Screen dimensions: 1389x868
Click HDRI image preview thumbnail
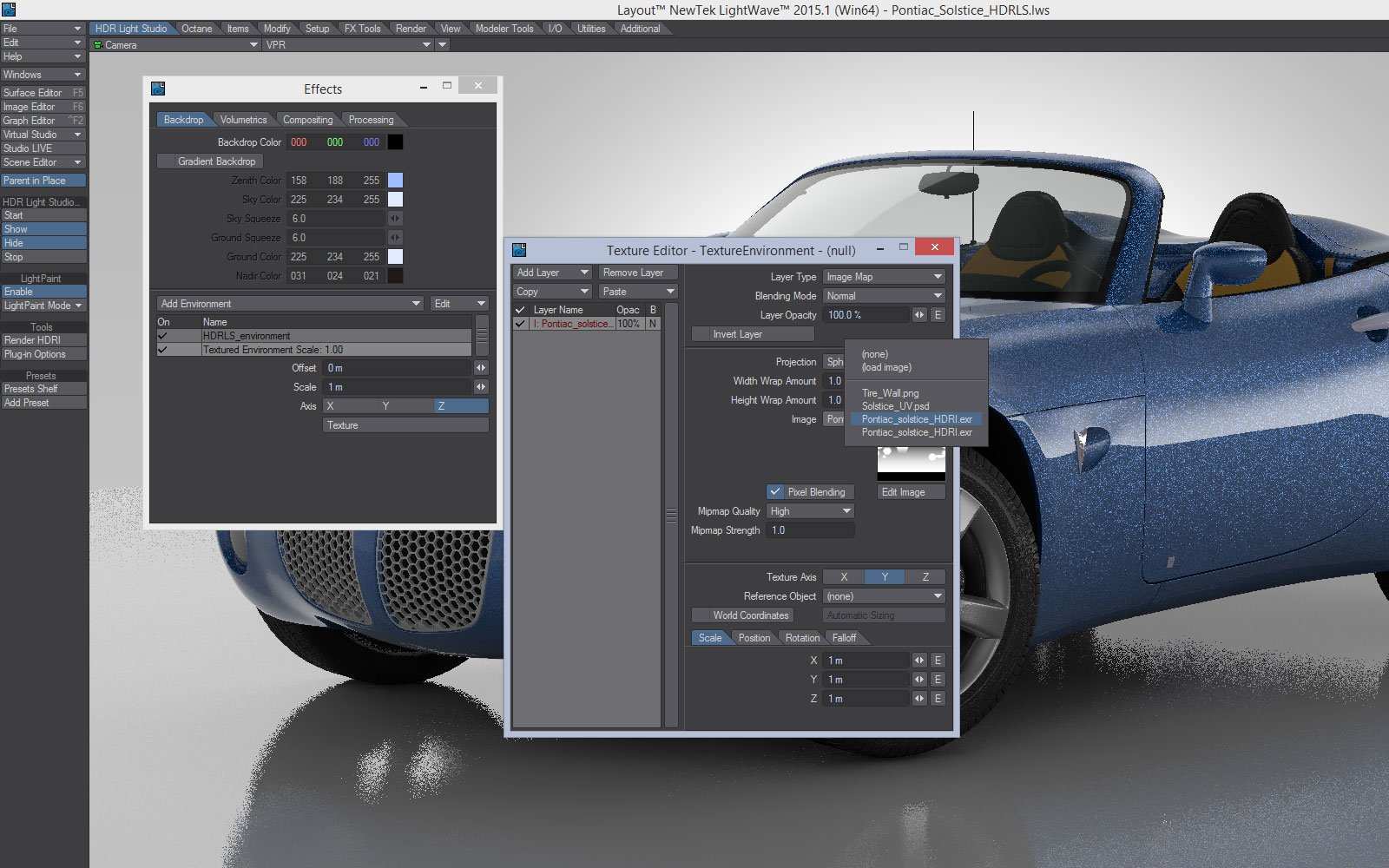coord(911,464)
